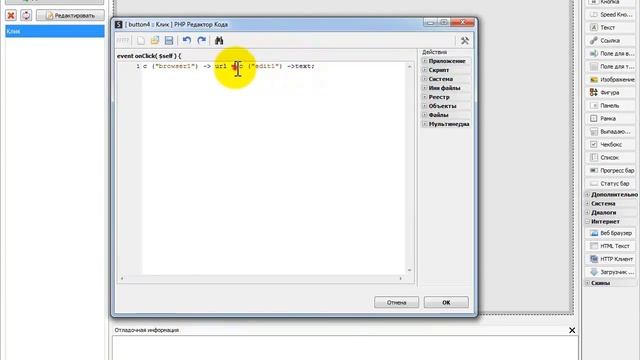Image resolution: width=640 pixels, height=360 pixels.
Task: Delete event with red X icon
Action: coord(11,16)
